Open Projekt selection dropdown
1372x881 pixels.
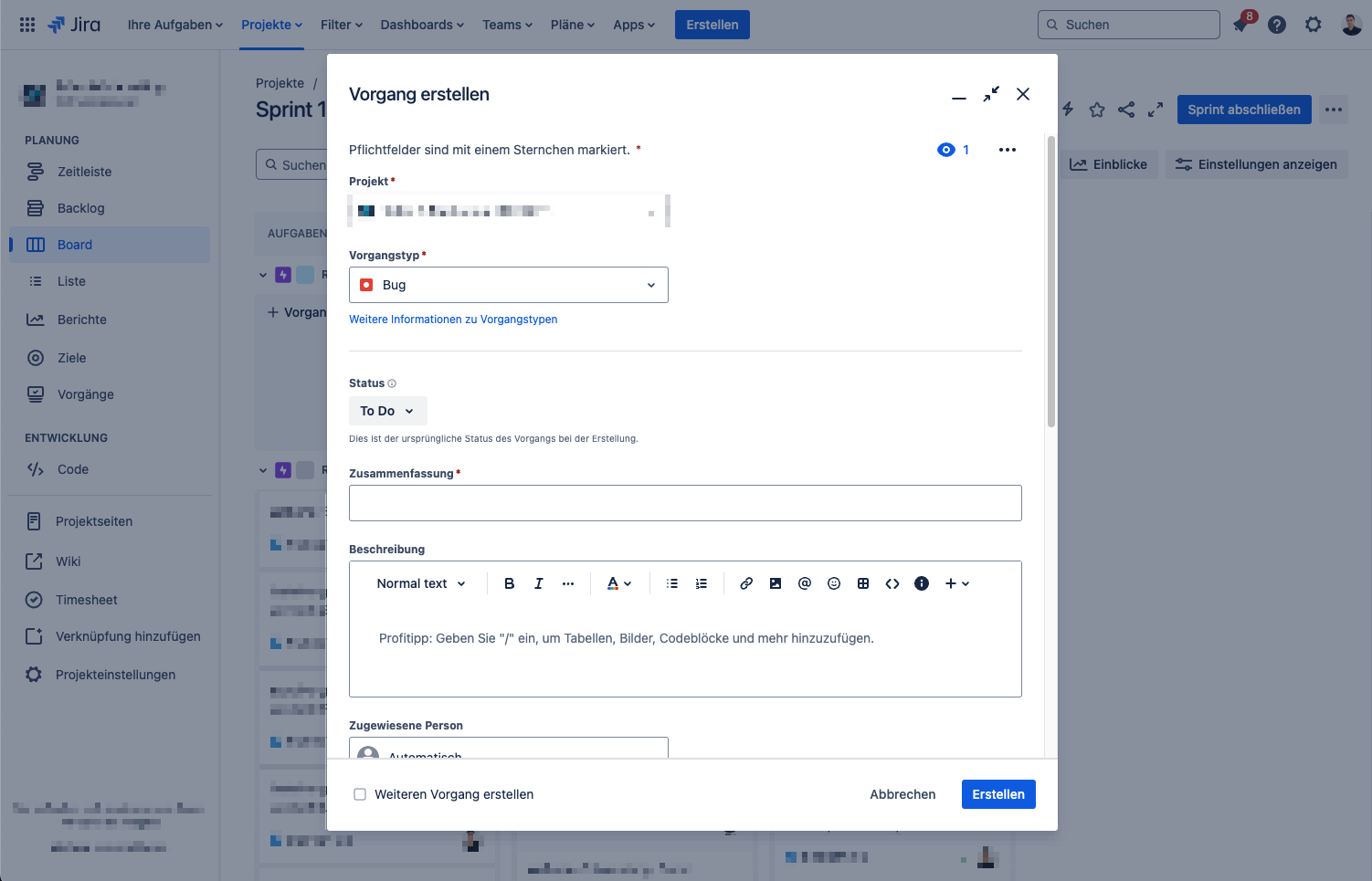(509, 211)
